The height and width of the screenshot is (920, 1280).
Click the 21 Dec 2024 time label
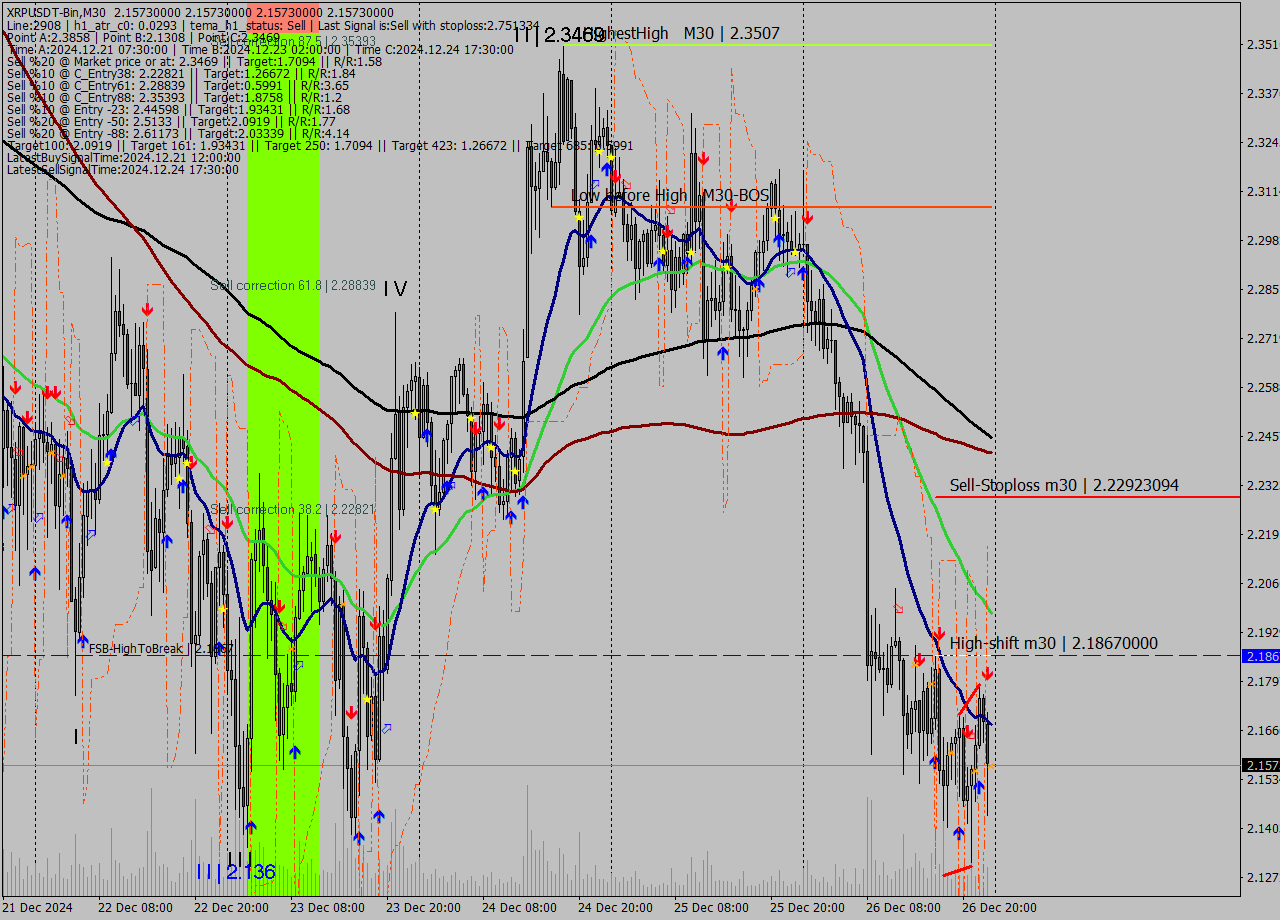pyautogui.click(x=39, y=908)
